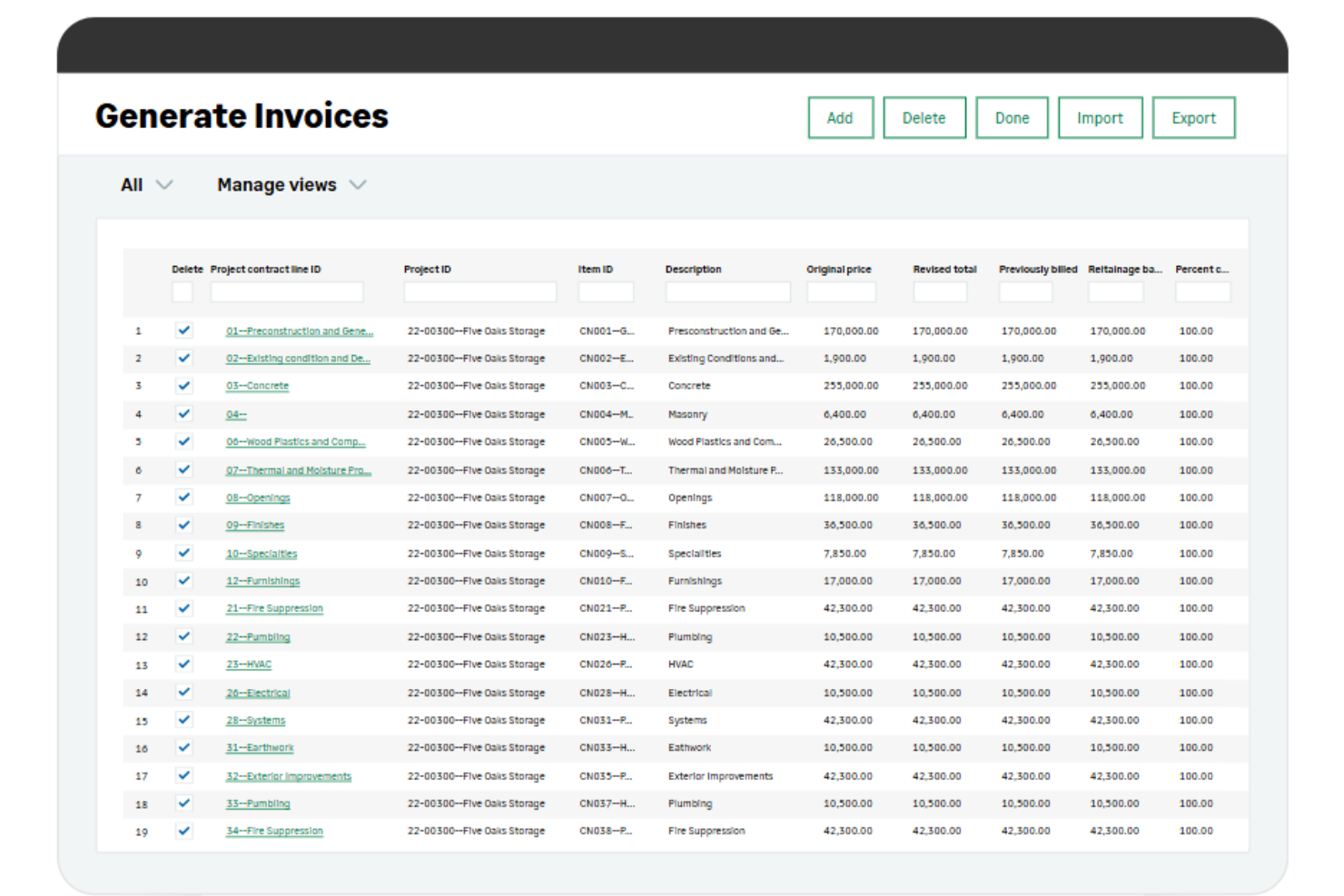1344x896 pixels.
Task: Uncheck the delete checkbox for 03--Concrete row
Action: 184,386
